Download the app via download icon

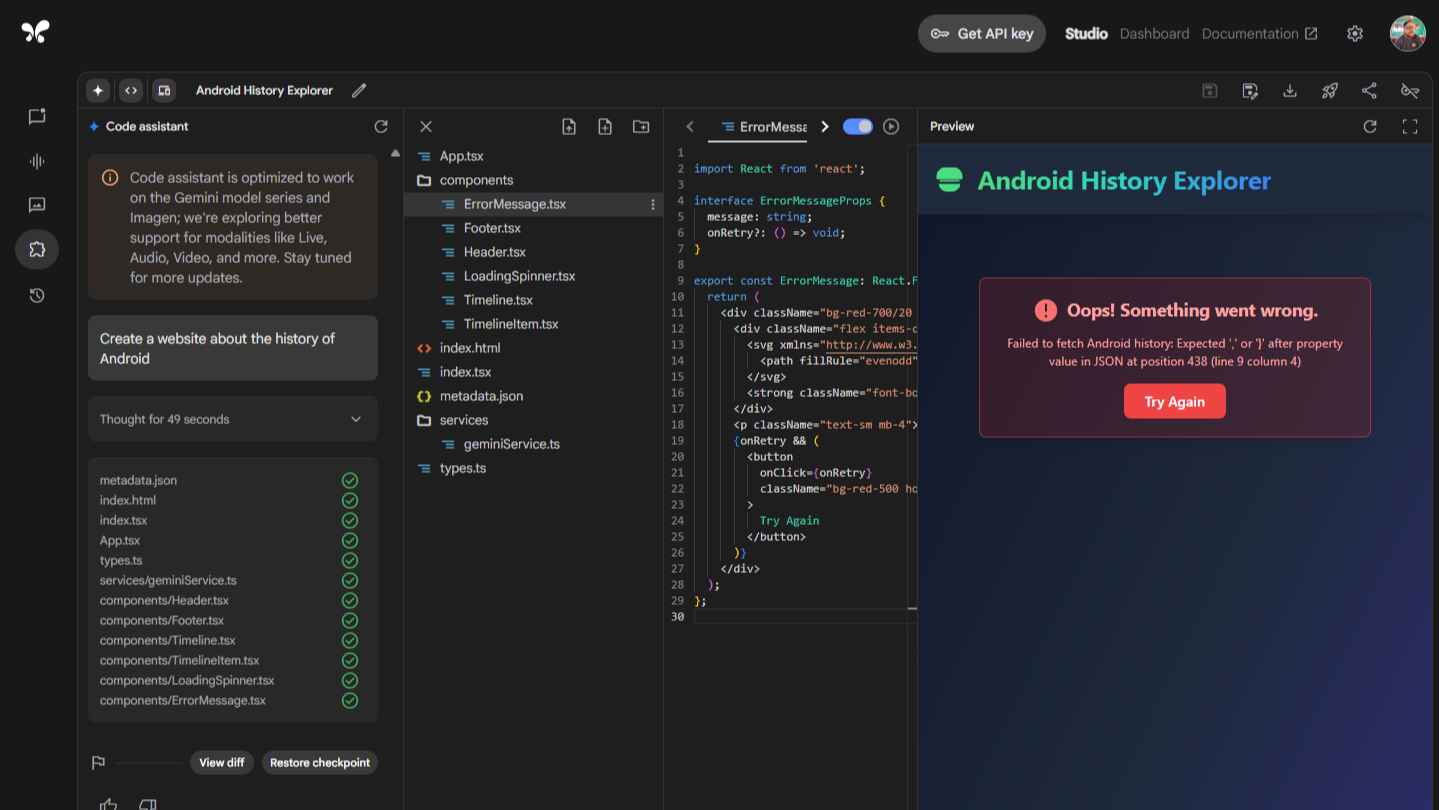pyautogui.click(x=1290, y=90)
